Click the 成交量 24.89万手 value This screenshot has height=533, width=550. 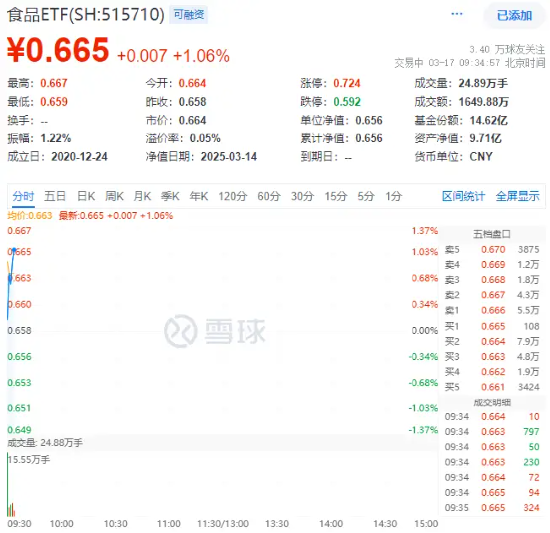(483, 83)
